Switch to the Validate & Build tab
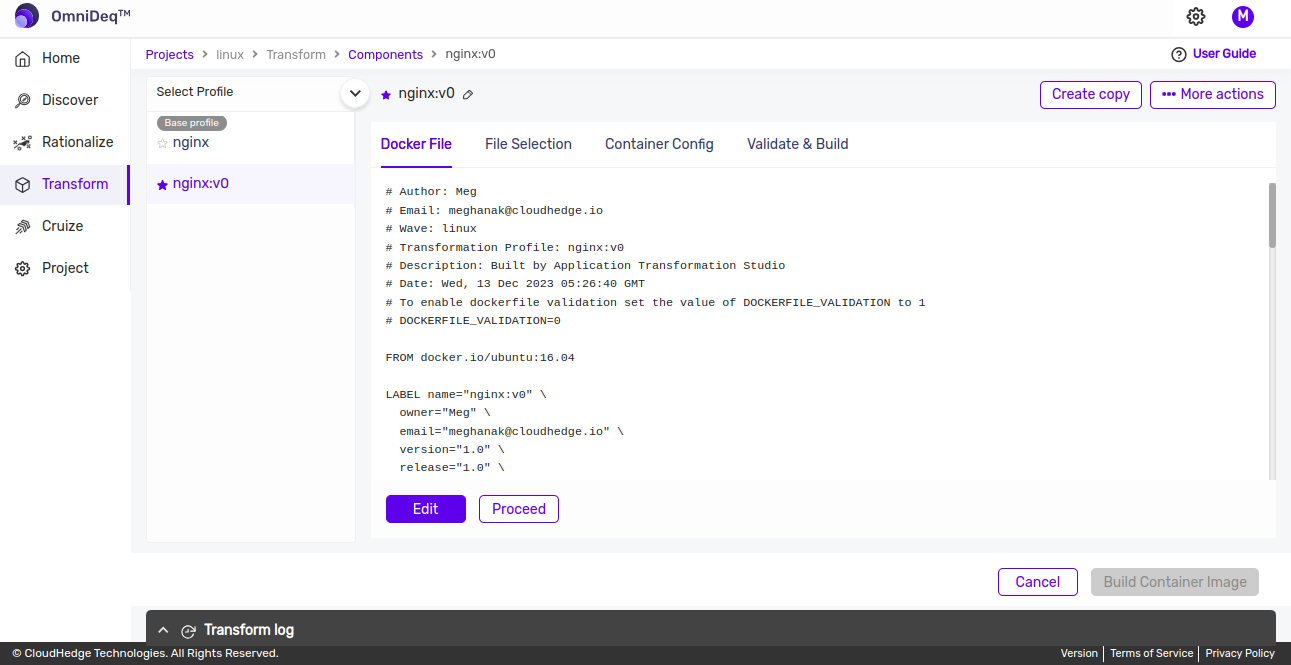The image size is (1291, 665). [x=797, y=144]
